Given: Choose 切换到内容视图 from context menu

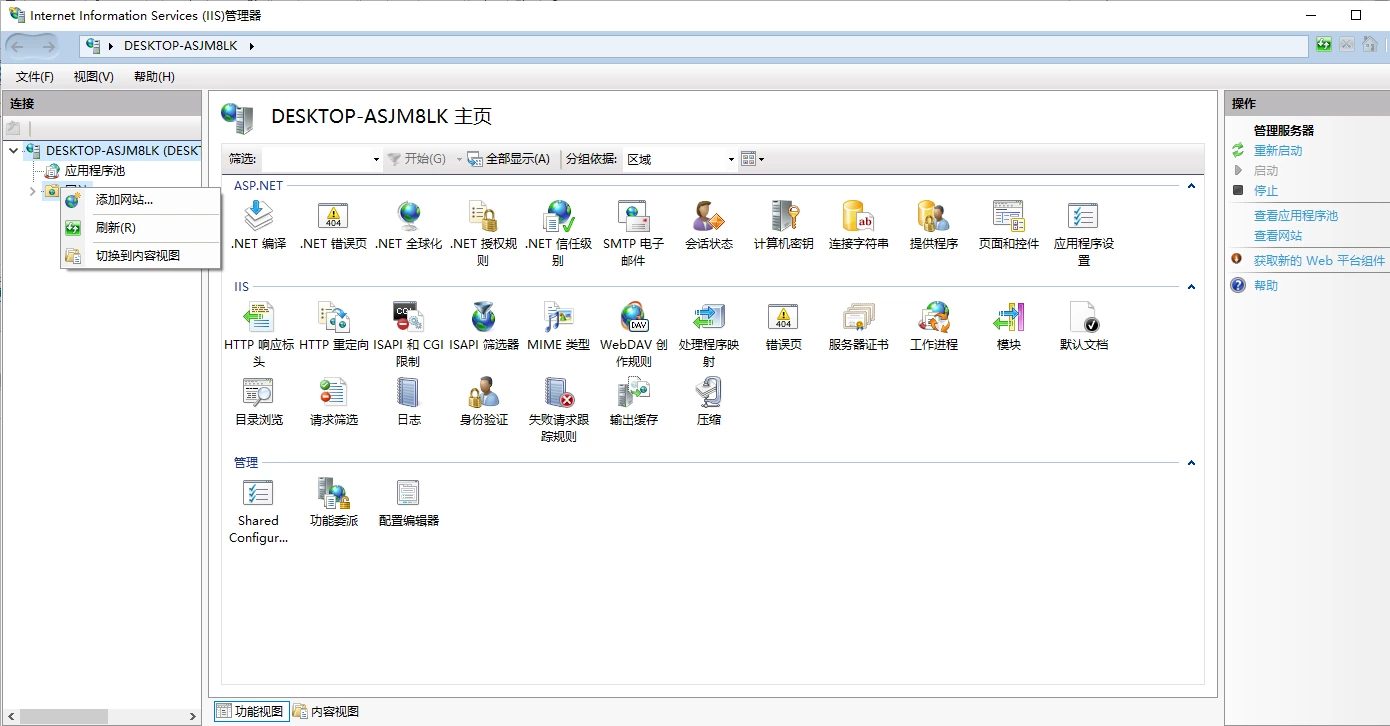Looking at the screenshot, I should (x=141, y=256).
